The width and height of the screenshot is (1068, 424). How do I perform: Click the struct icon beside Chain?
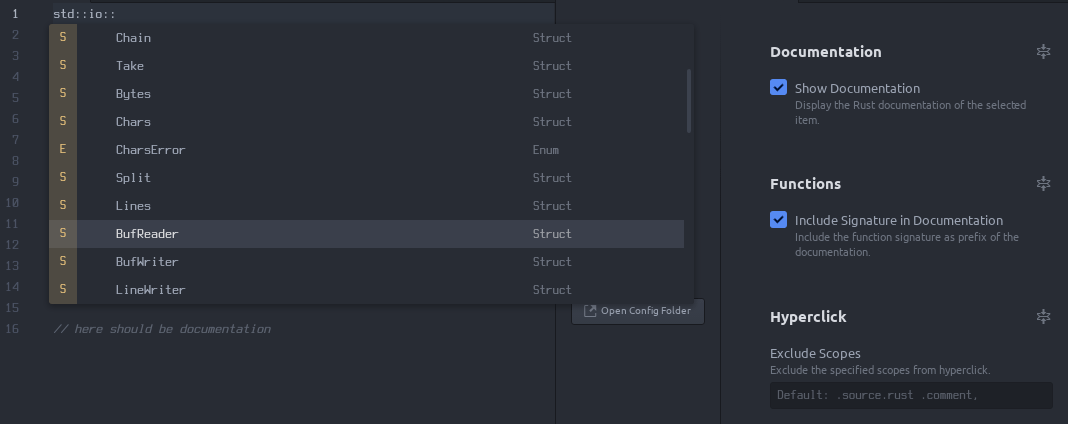coord(63,38)
